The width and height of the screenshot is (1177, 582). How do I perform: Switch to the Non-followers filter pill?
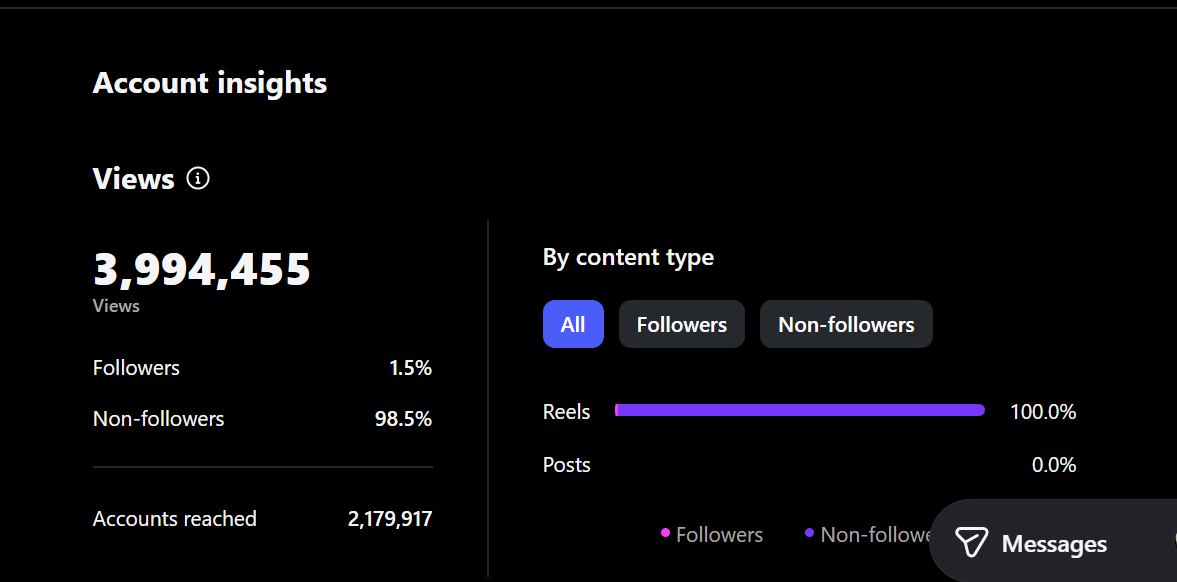click(x=846, y=324)
